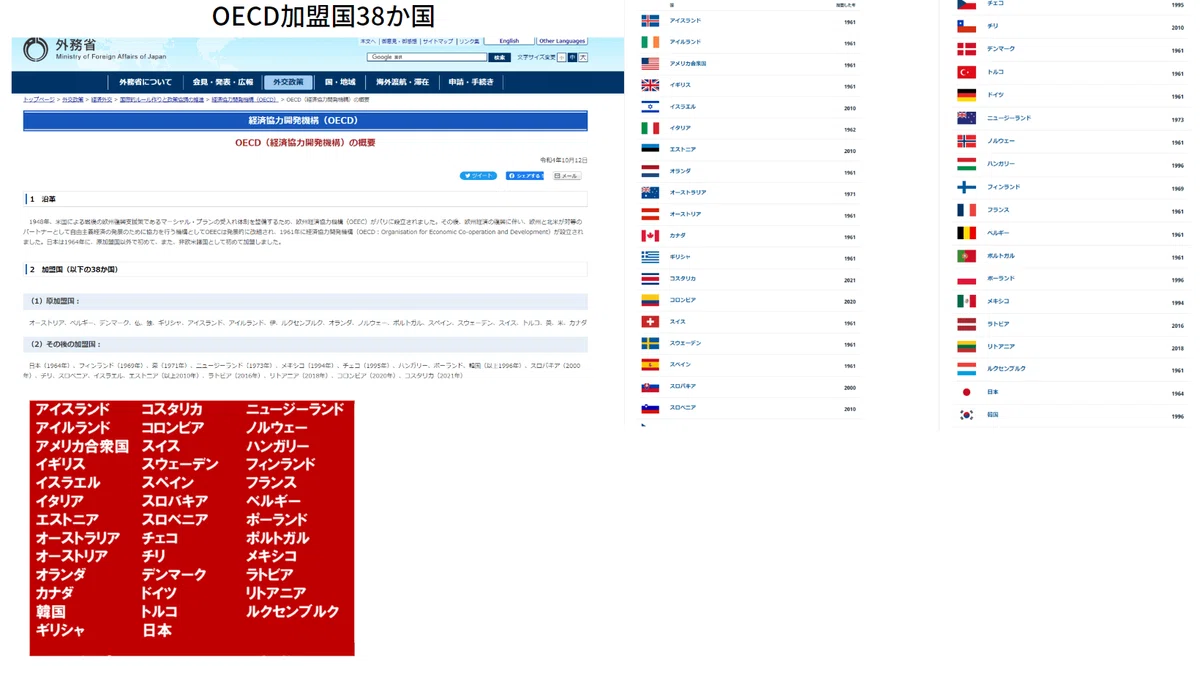Follow the サイトマップ header link

point(438,41)
